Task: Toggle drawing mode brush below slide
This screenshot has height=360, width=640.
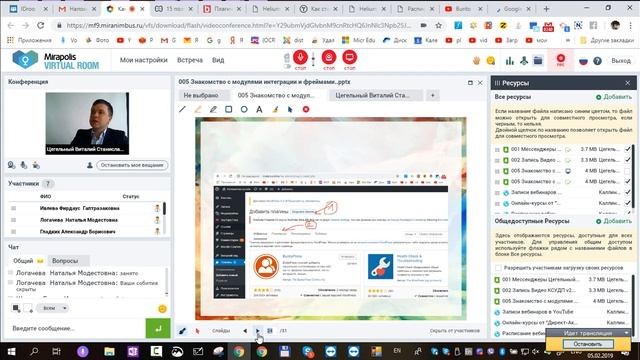Action: (182, 331)
